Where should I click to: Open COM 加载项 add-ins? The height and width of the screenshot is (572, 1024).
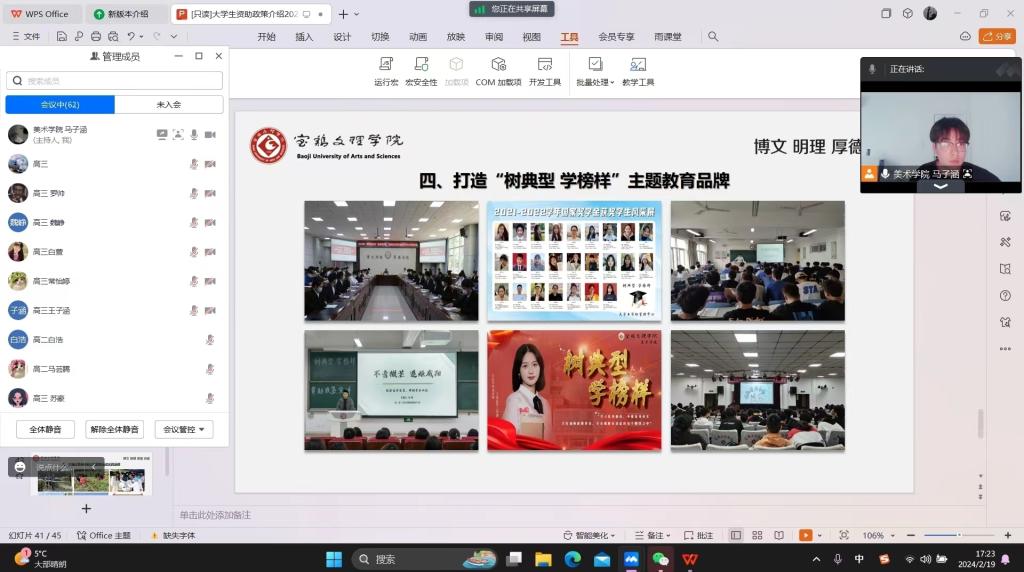(x=498, y=71)
